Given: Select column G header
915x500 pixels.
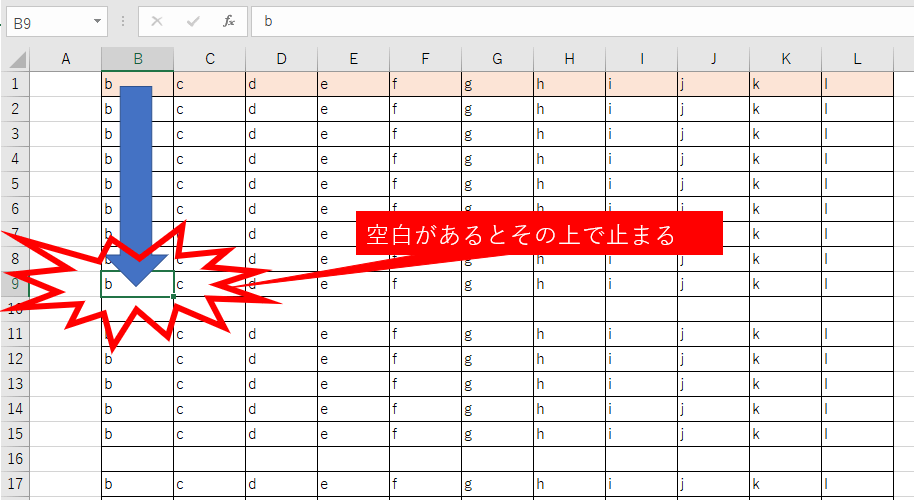Looking at the screenshot, I should pyautogui.click(x=497, y=59).
